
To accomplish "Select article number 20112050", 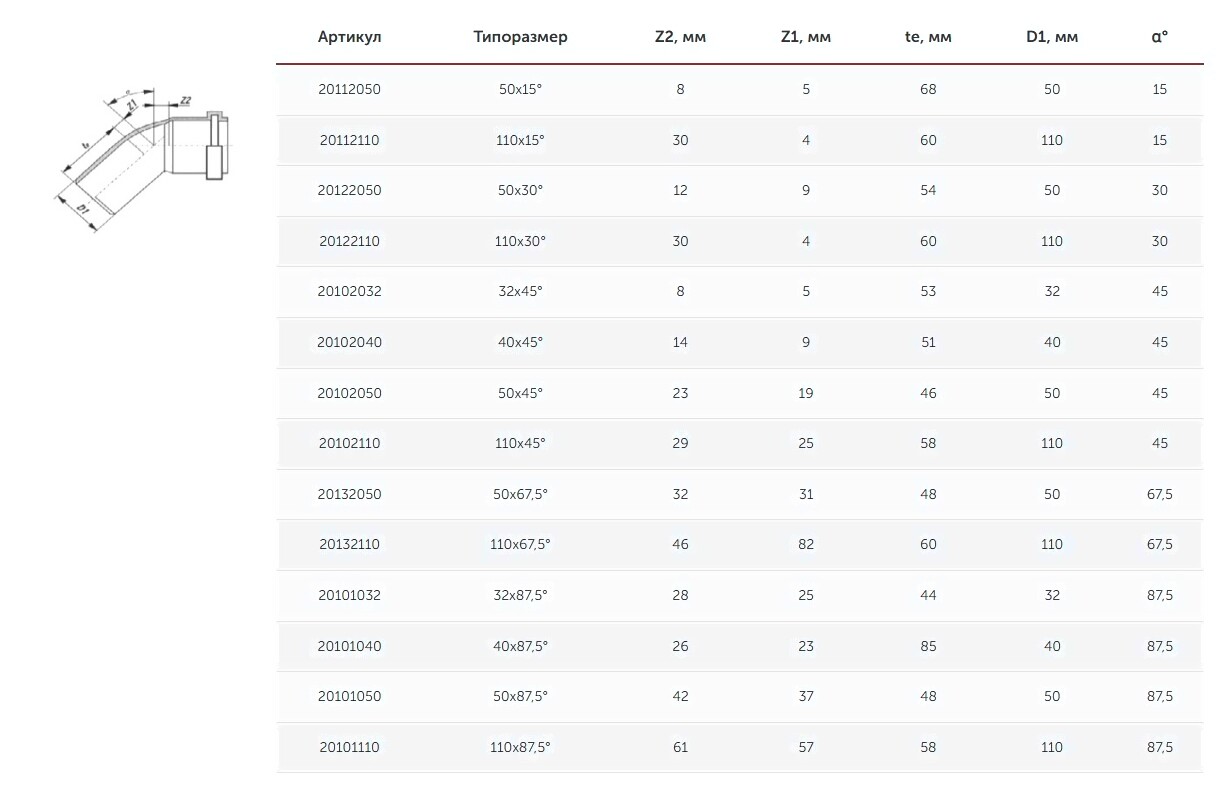I will (349, 89).
